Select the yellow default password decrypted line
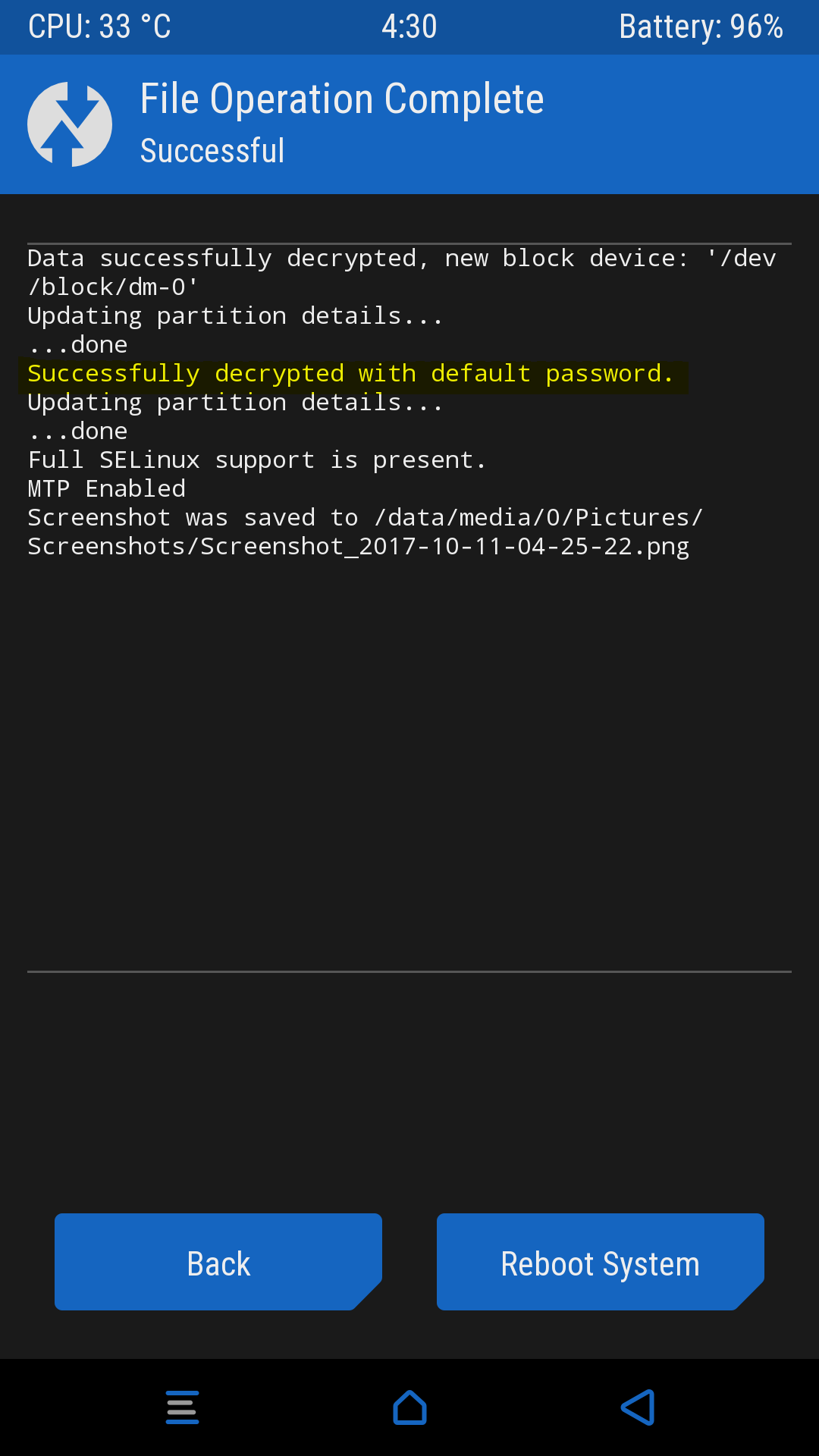The width and height of the screenshot is (819, 1456). click(350, 374)
